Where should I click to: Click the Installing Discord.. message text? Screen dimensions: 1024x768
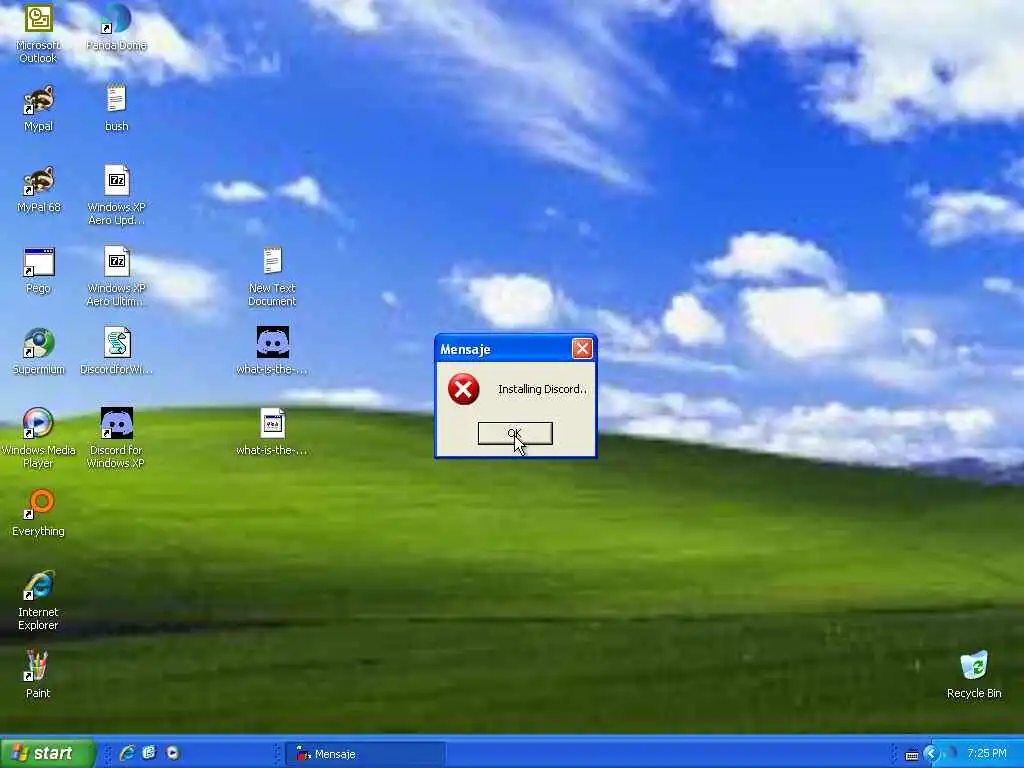click(x=542, y=389)
